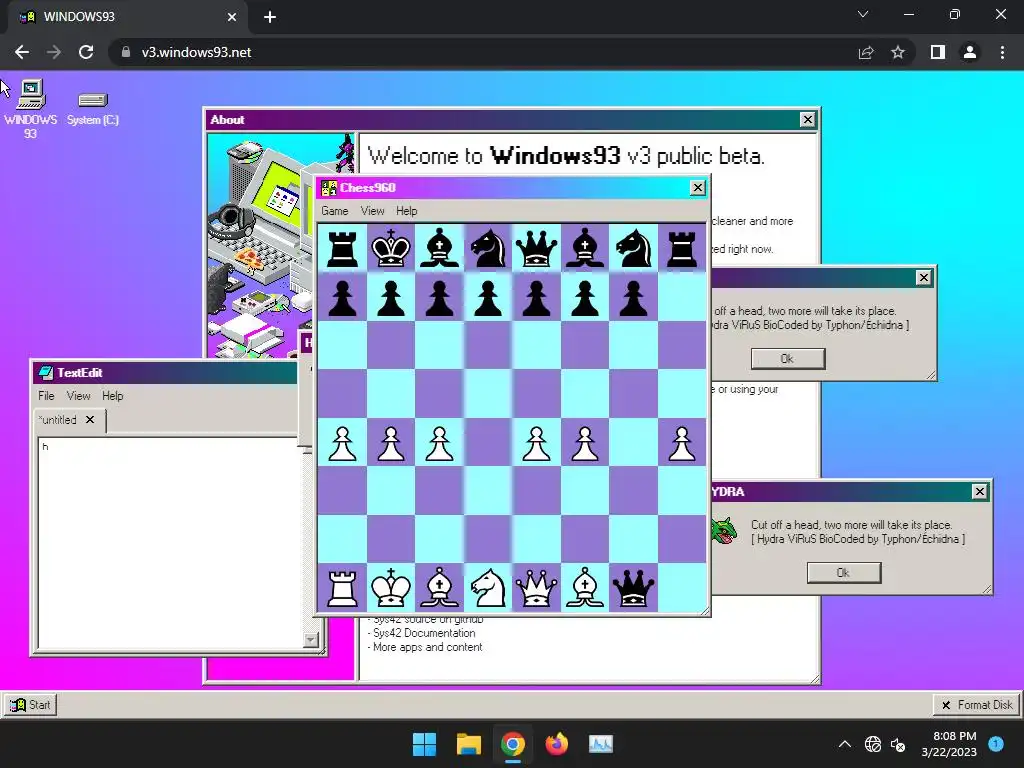The height and width of the screenshot is (768, 1024).
Task: Click the share page icon in address bar
Action: click(866, 52)
